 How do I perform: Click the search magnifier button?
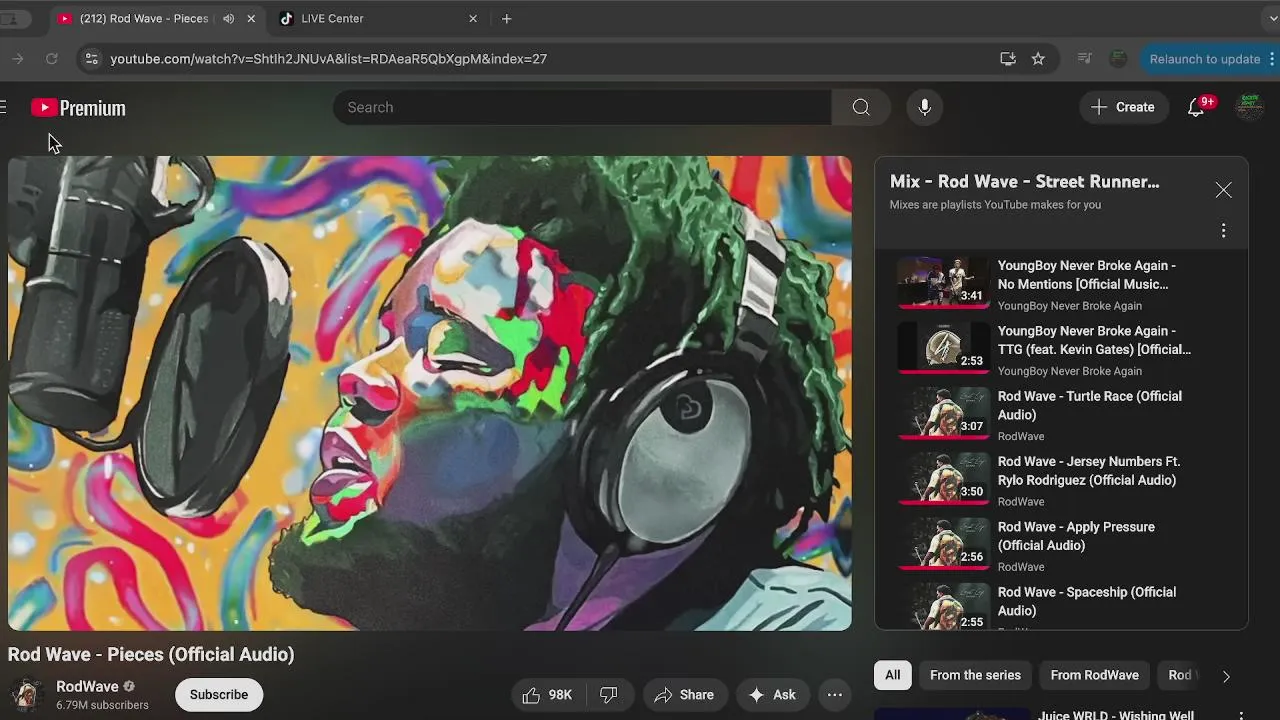(x=861, y=107)
